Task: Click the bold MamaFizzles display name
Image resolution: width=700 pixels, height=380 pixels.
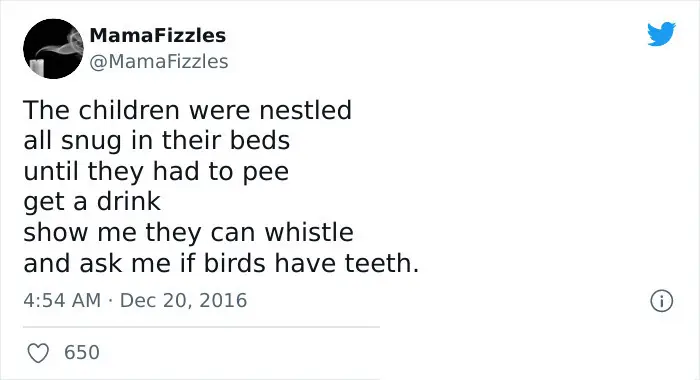Action: [158, 35]
